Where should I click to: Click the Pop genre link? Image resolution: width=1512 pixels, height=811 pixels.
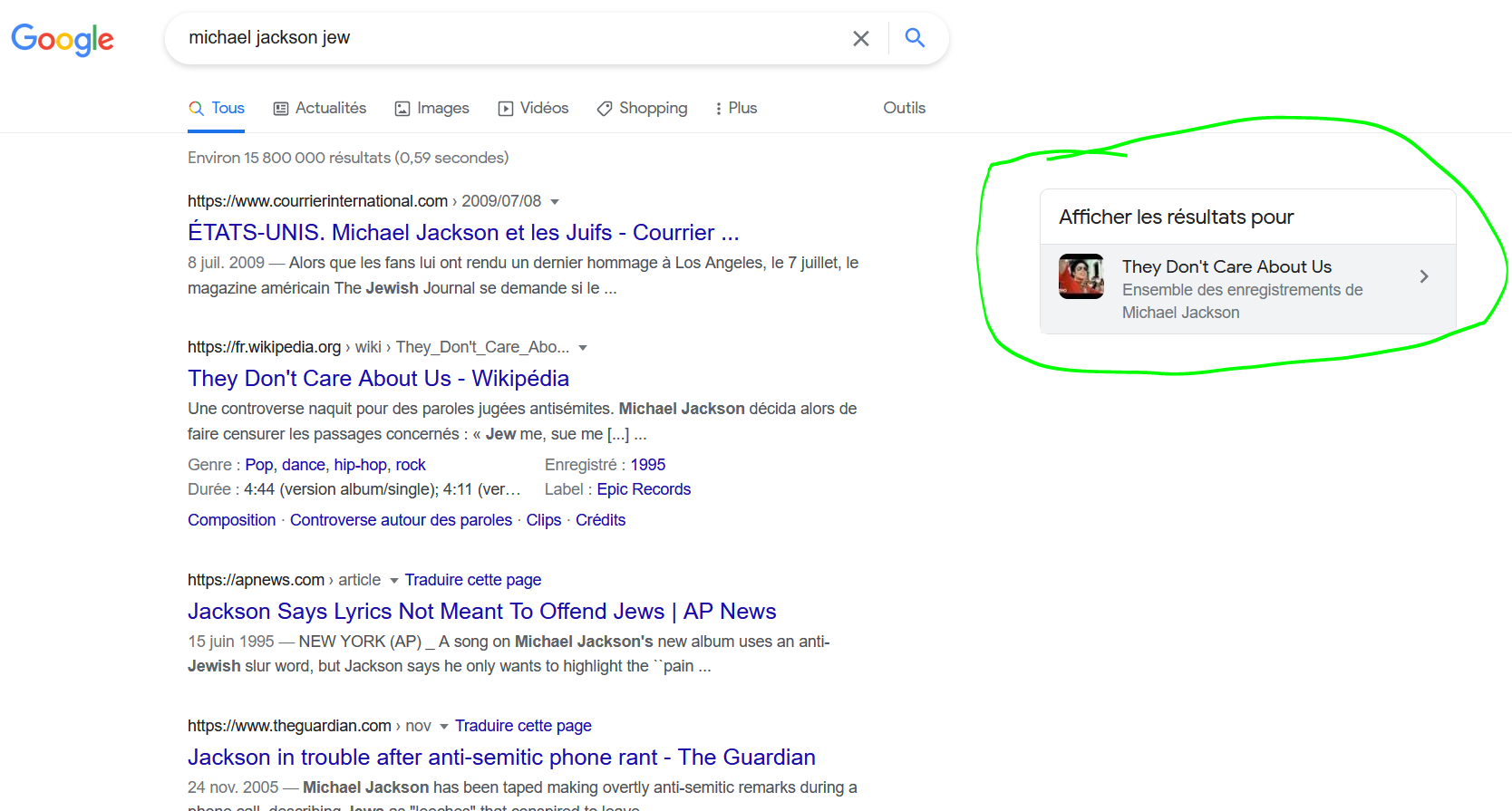[x=259, y=465]
